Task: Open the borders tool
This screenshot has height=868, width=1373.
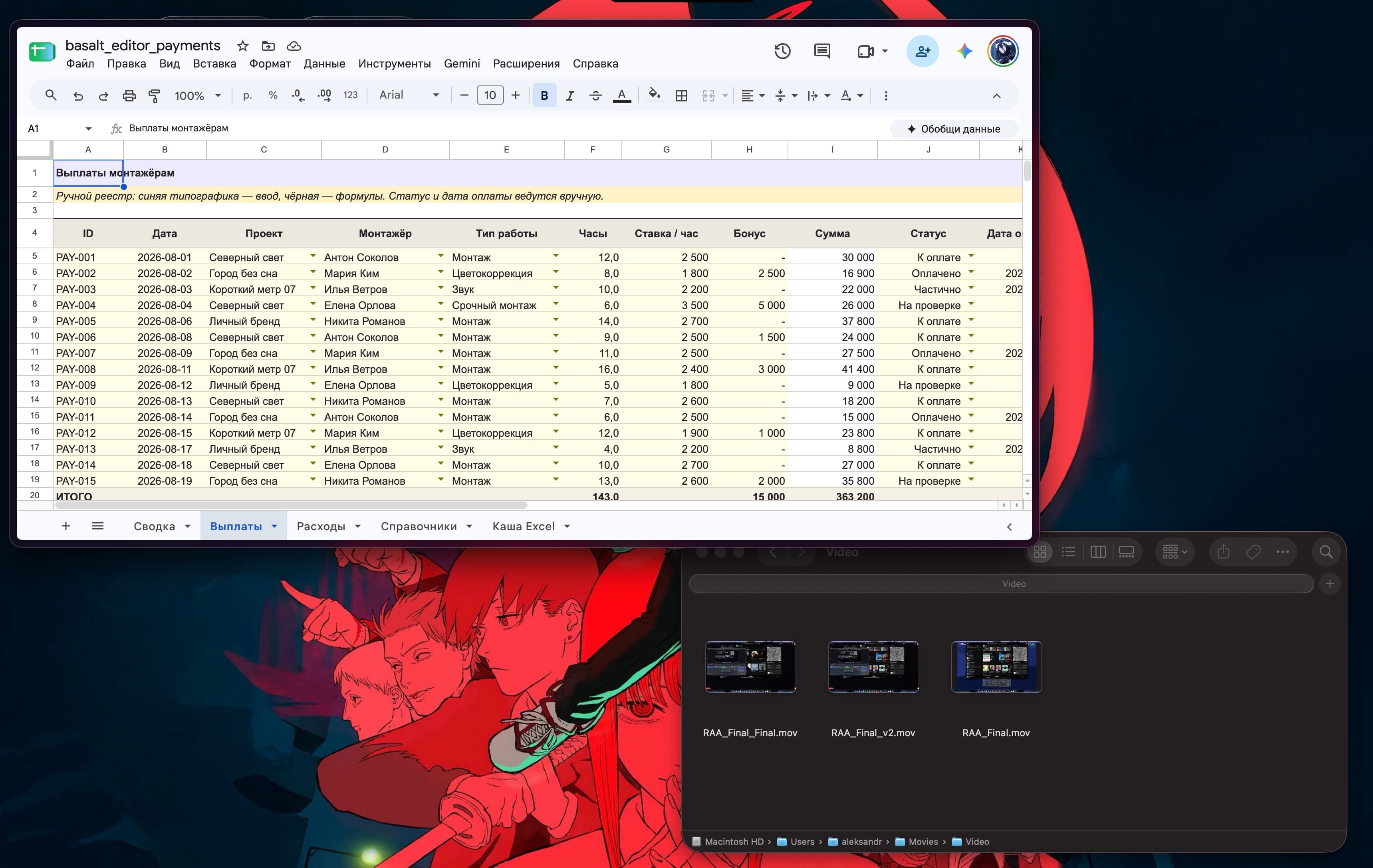Action: tap(681, 96)
